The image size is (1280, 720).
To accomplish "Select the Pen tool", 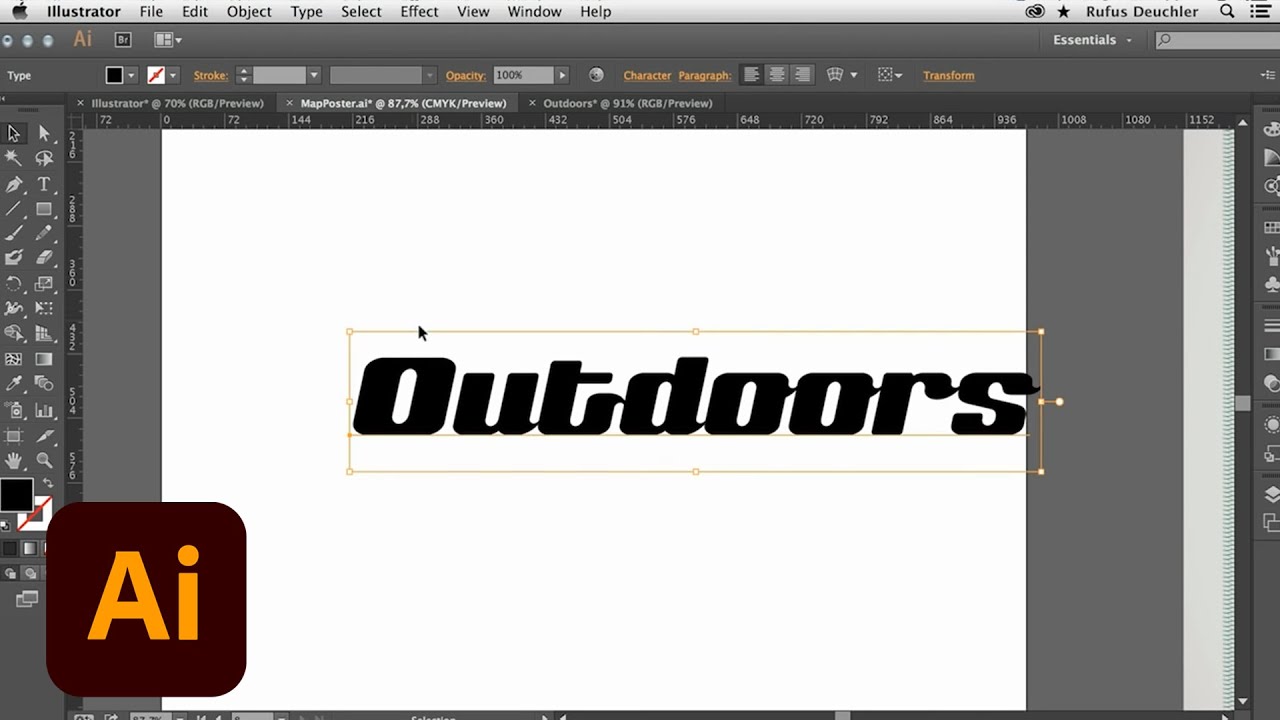I will pos(14,184).
